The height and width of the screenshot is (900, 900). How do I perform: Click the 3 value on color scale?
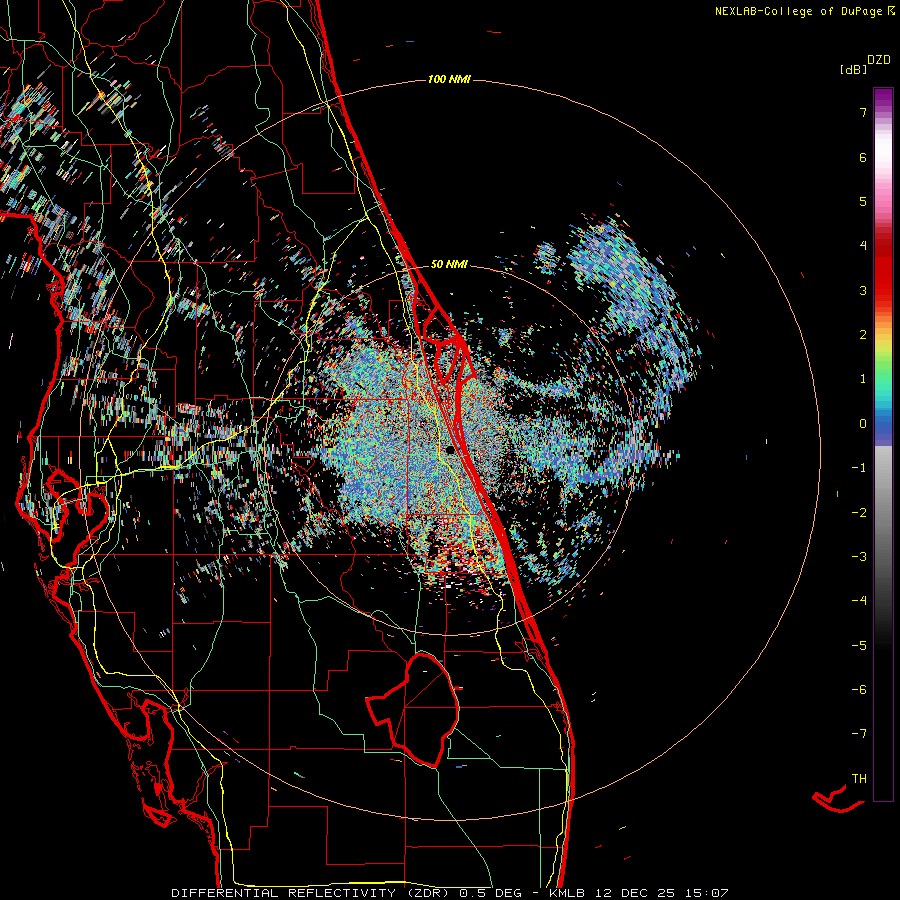pos(863,290)
